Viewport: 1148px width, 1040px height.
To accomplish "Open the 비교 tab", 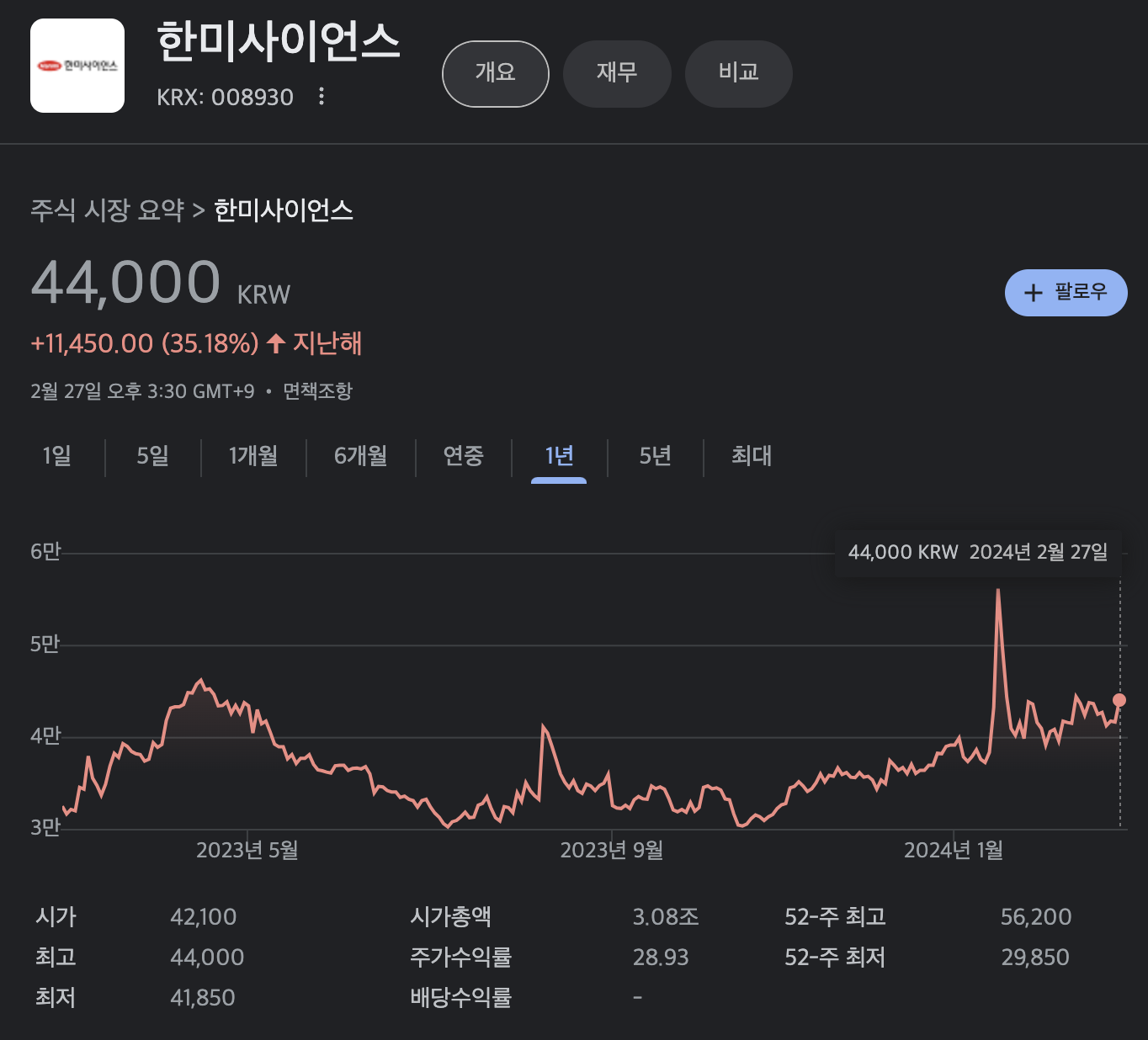I will coord(739,74).
